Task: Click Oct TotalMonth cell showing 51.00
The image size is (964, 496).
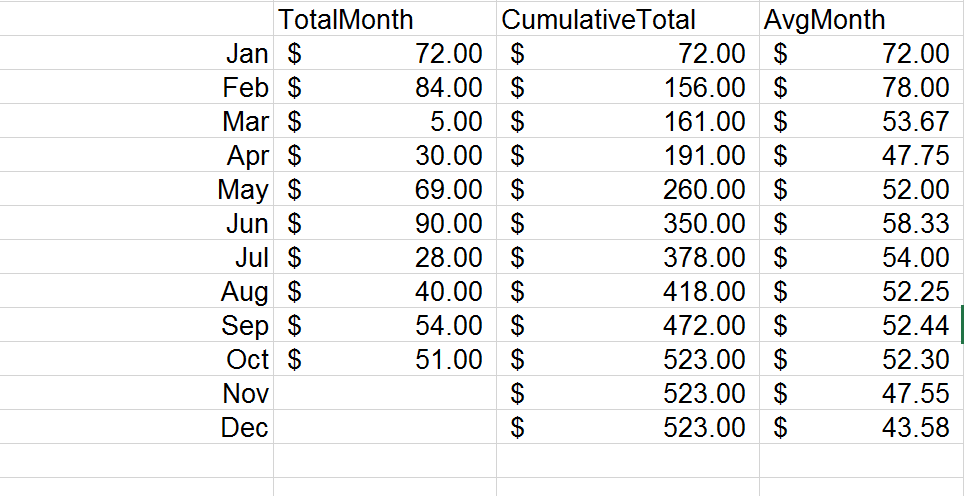Action: pyautogui.click(x=385, y=358)
